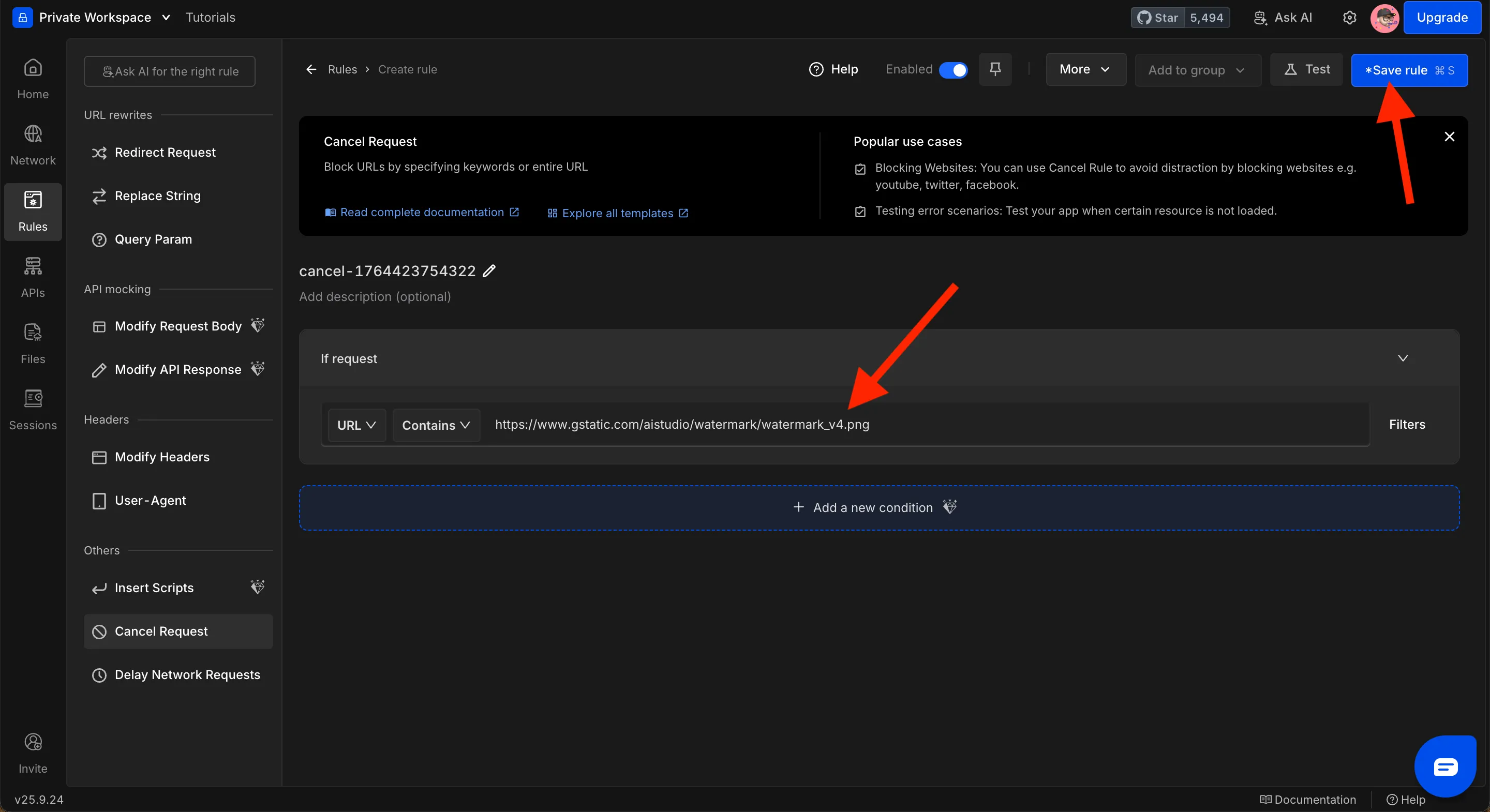Open the Contains condition operator dropdown
1490x812 pixels.
coord(436,425)
